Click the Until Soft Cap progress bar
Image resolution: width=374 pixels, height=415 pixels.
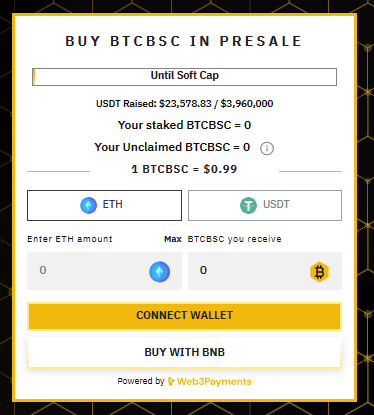184,77
